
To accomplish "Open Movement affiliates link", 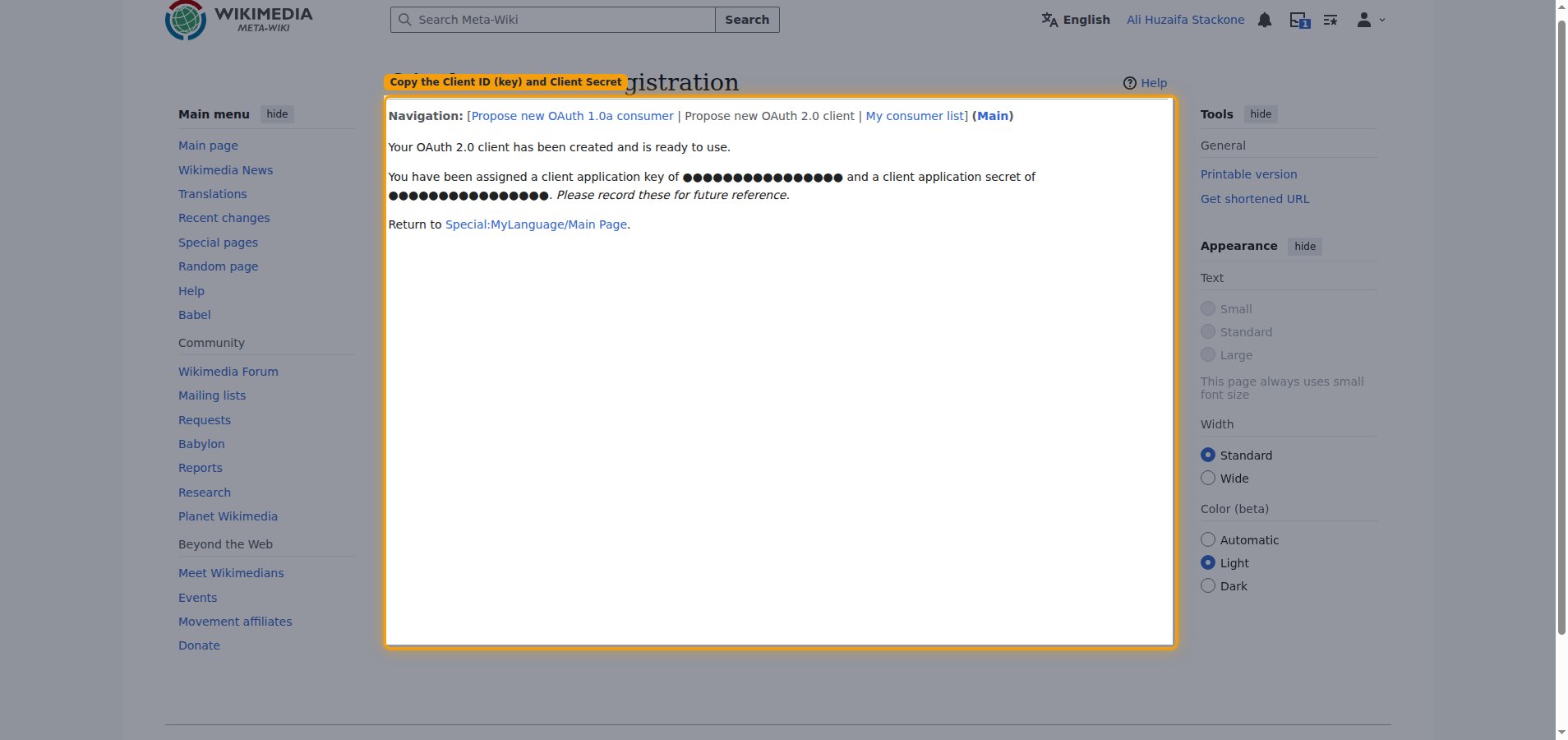I will (235, 622).
